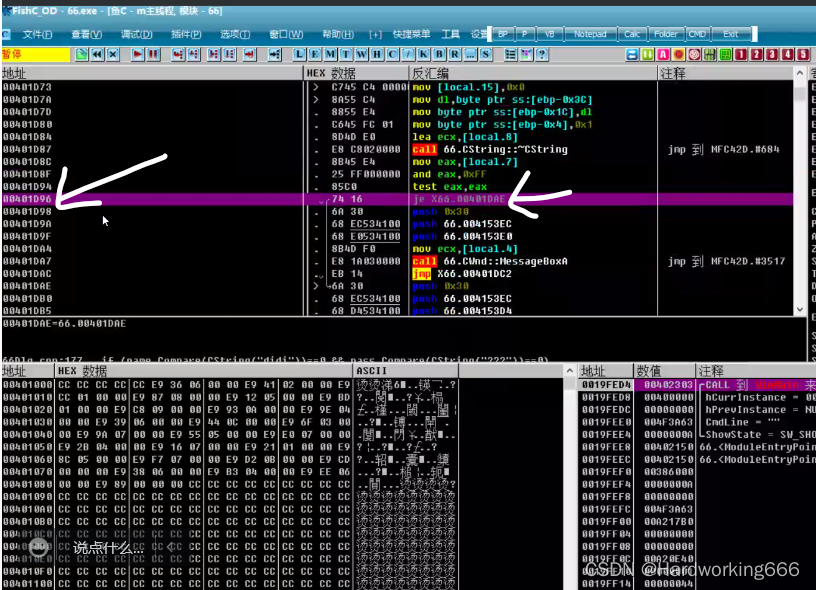This screenshot has height=590, width=816.
Task: Click the 反汇编 column header
Action: click(x=533, y=73)
